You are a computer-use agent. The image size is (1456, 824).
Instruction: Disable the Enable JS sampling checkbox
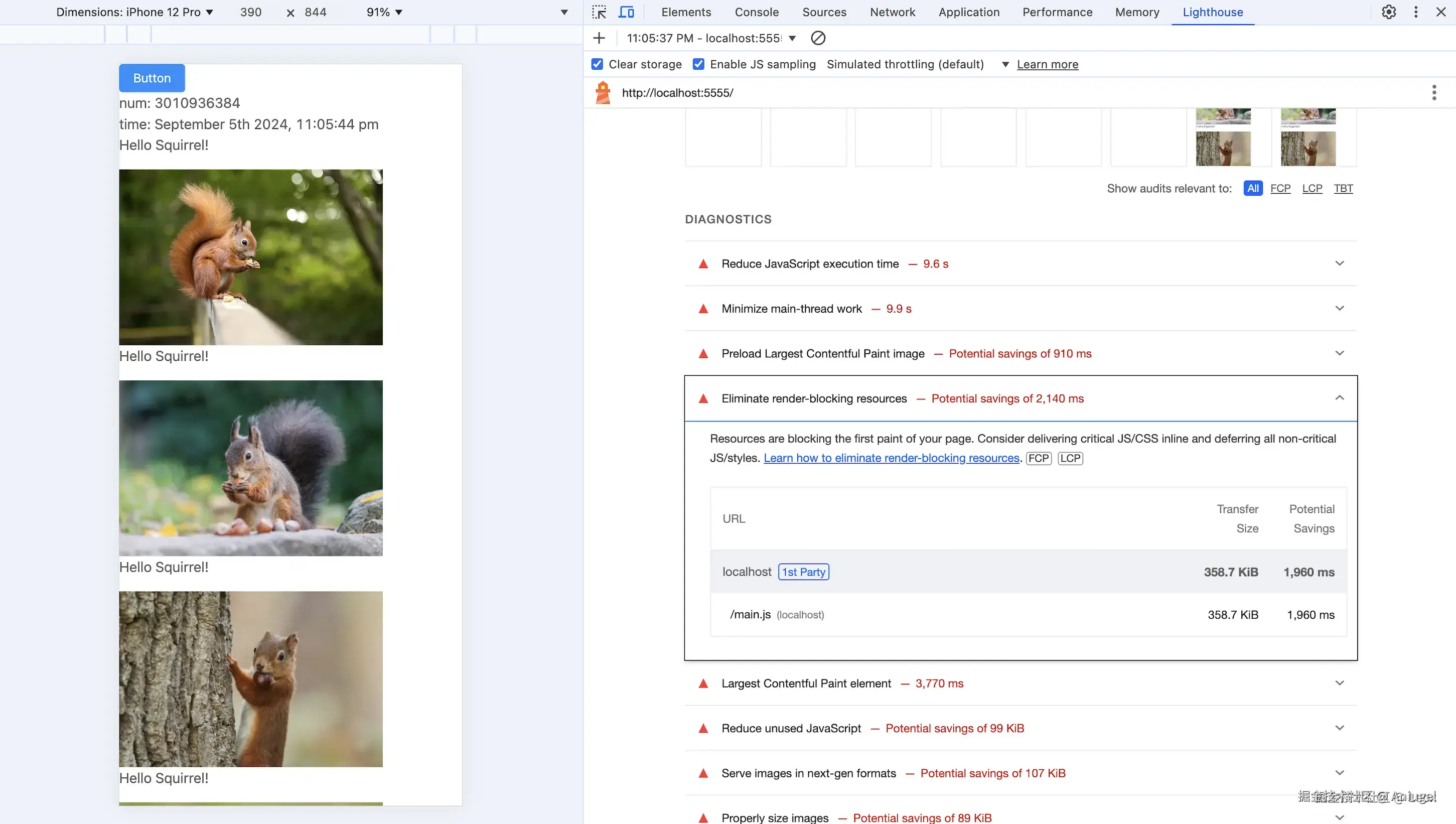coord(698,64)
